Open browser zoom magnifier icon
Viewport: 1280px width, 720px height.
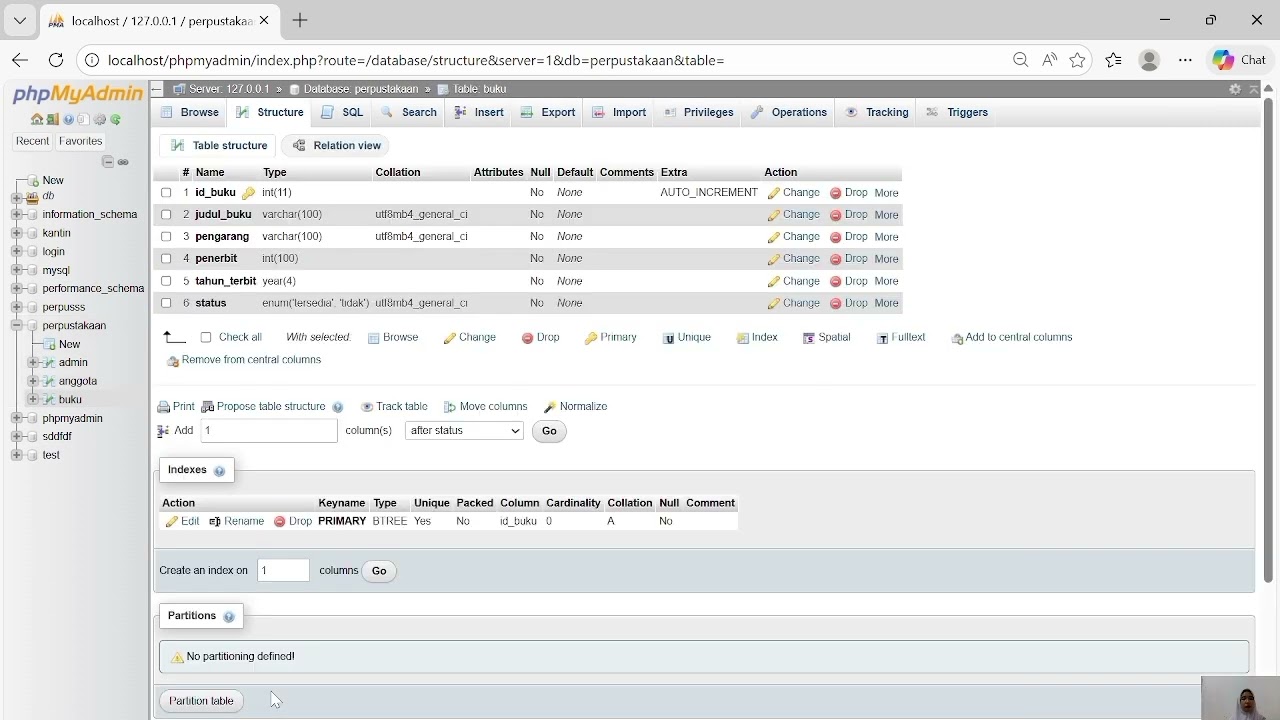point(1020,60)
